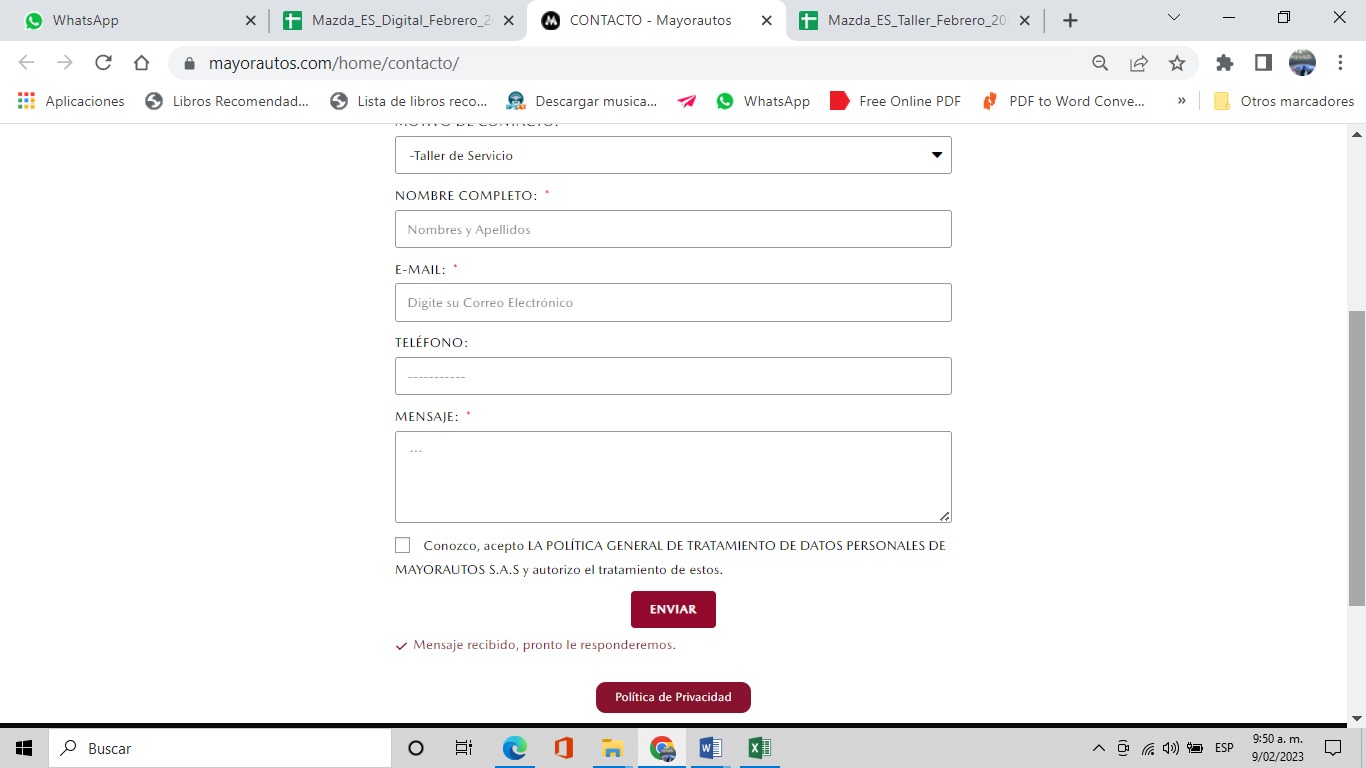Viewport: 1366px width, 768px height.
Task: Open Chrome's three-dot menu
Action: coord(1340,63)
